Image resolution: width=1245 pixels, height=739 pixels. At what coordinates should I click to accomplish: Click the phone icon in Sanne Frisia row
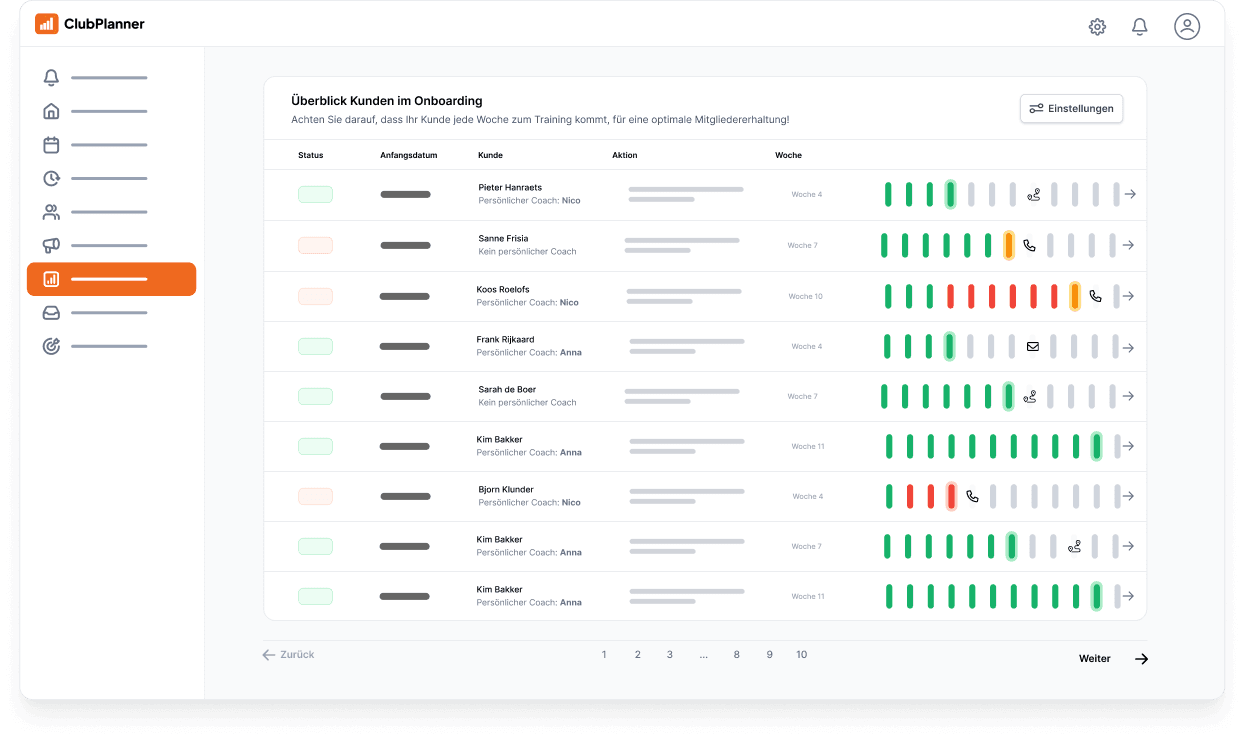click(1029, 245)
